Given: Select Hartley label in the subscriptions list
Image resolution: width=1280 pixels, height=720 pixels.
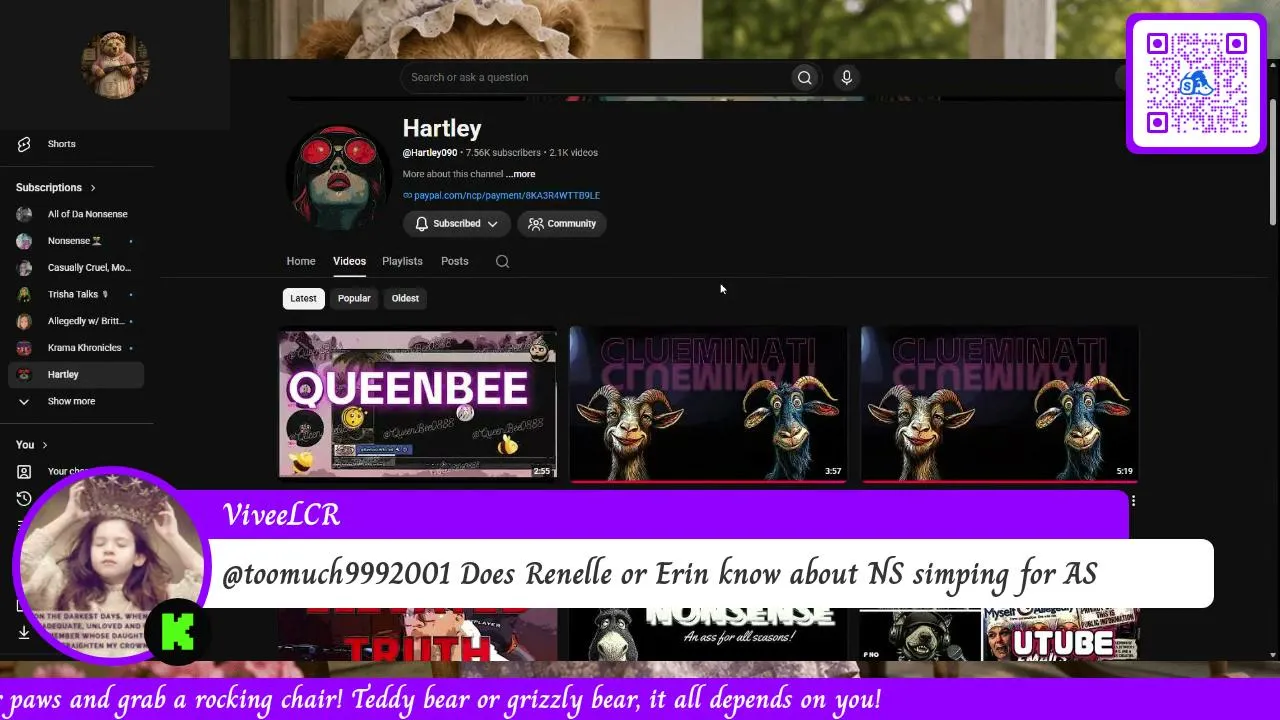Looking at the screenshot, I should pyautogui.click(x=63, y=375).
